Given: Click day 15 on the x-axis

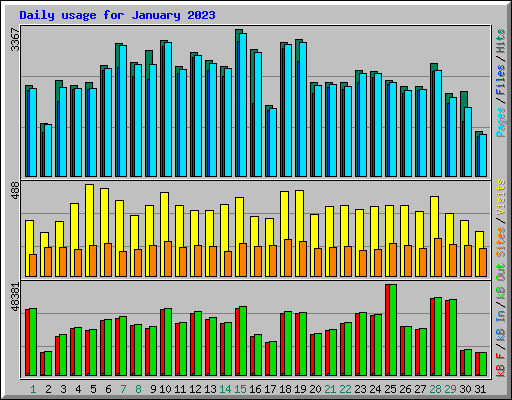Looking at the screenshot, I should point(240,389).
